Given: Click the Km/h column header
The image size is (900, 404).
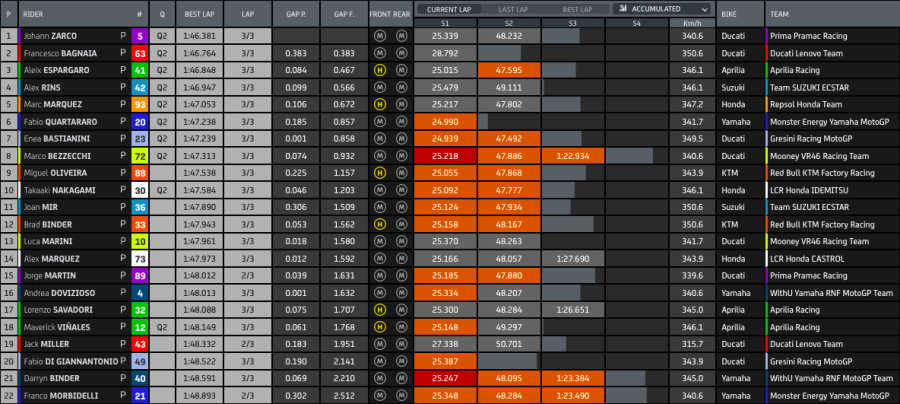Looking at the screenshot, I should [x=692, y=23].
